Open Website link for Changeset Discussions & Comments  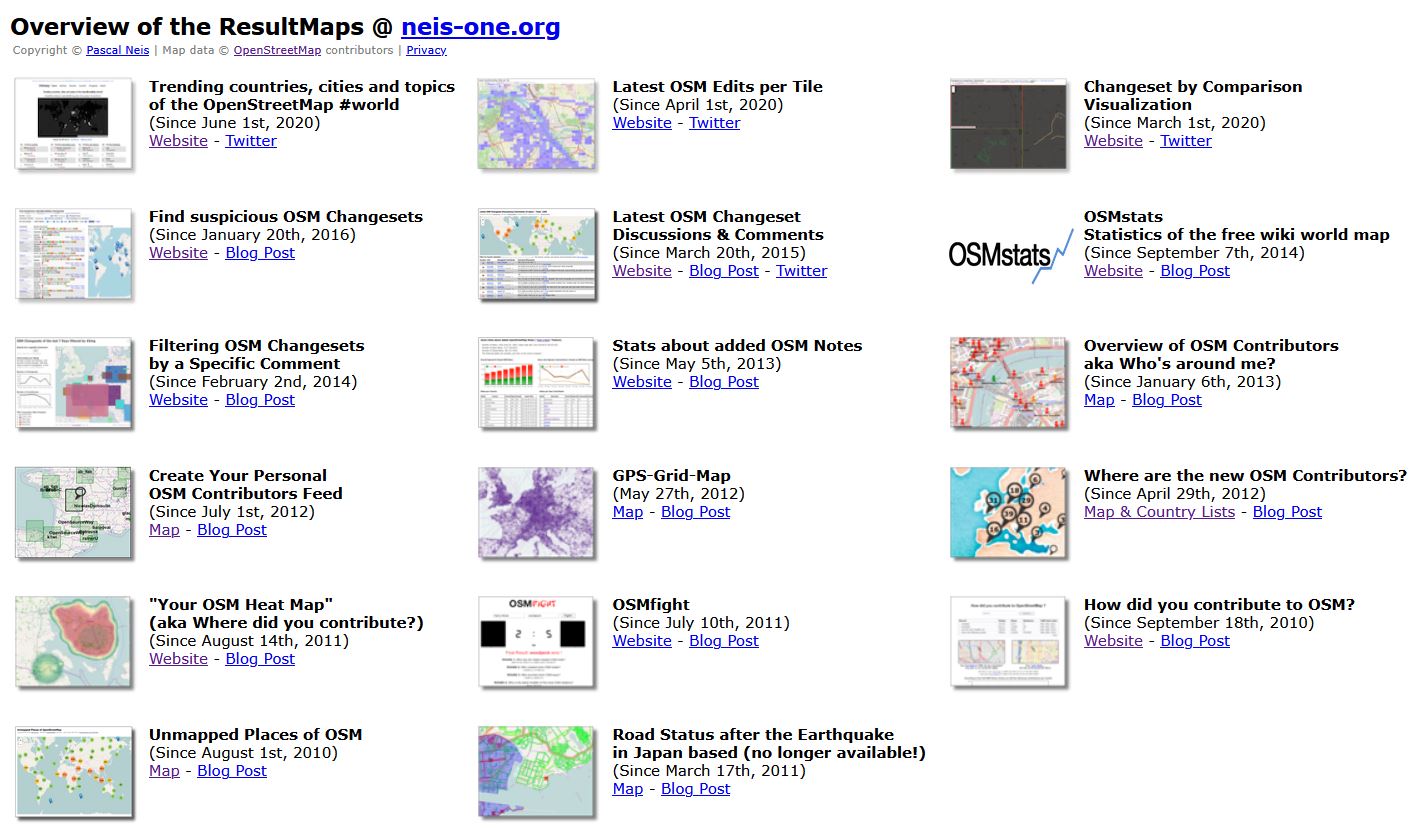(642, 271)
